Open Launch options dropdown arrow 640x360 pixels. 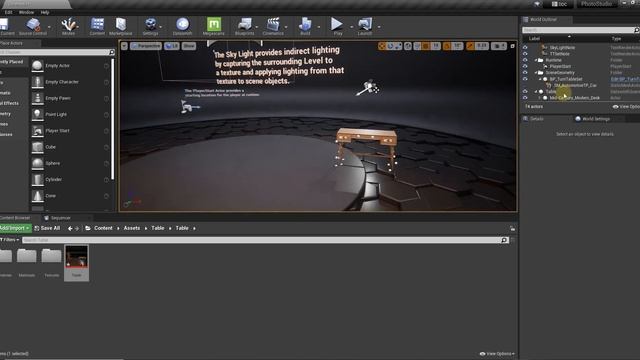pos(379,27)
